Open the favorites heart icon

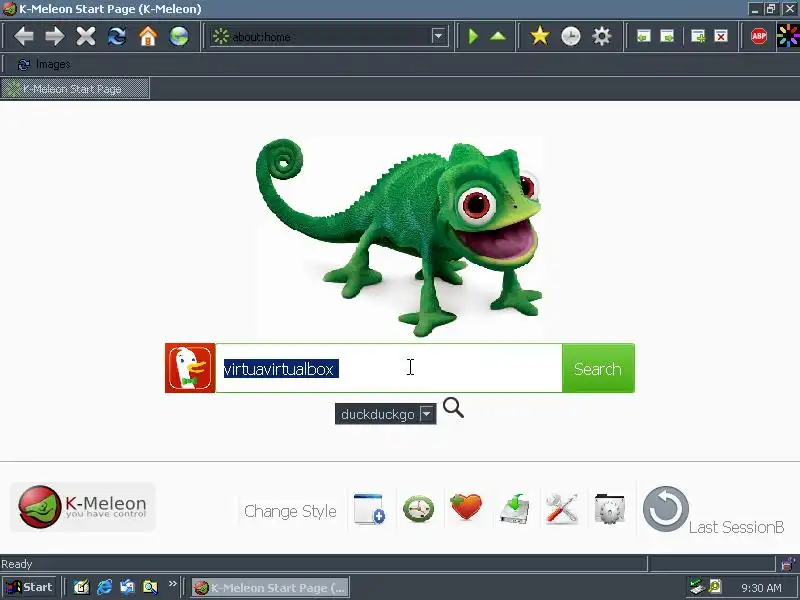click(x=466, y=507)
